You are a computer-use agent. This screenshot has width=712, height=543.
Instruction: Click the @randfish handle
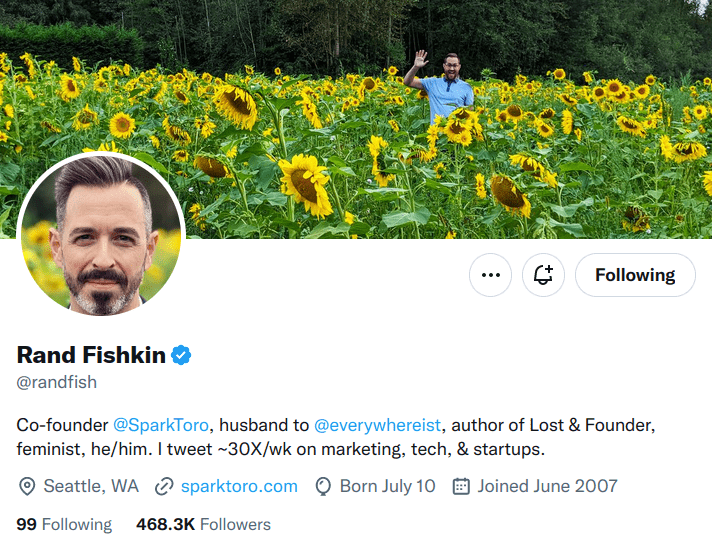pyautogui.click(x=57, y=382)
